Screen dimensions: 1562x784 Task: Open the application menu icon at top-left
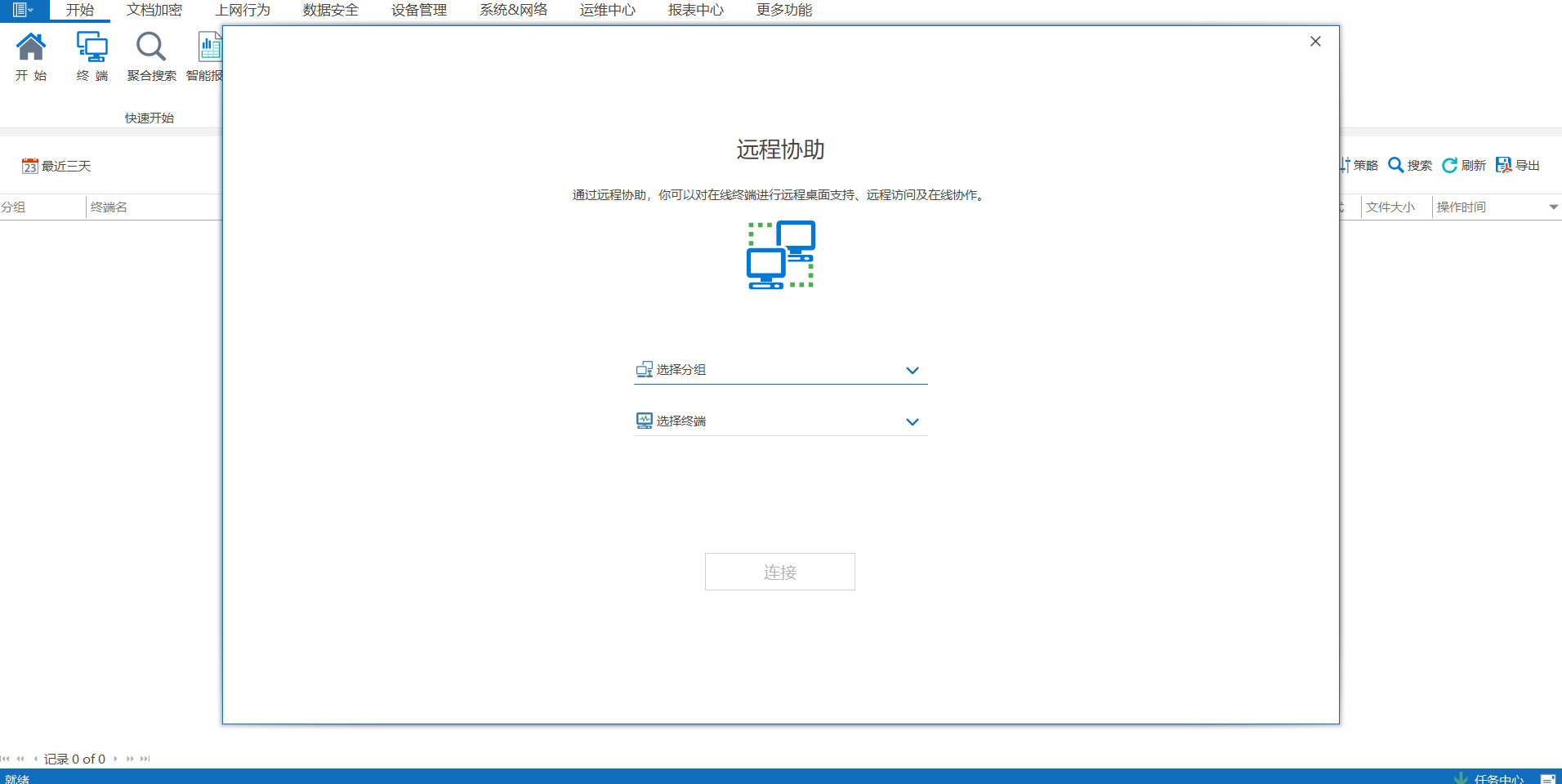coord(23,11)
